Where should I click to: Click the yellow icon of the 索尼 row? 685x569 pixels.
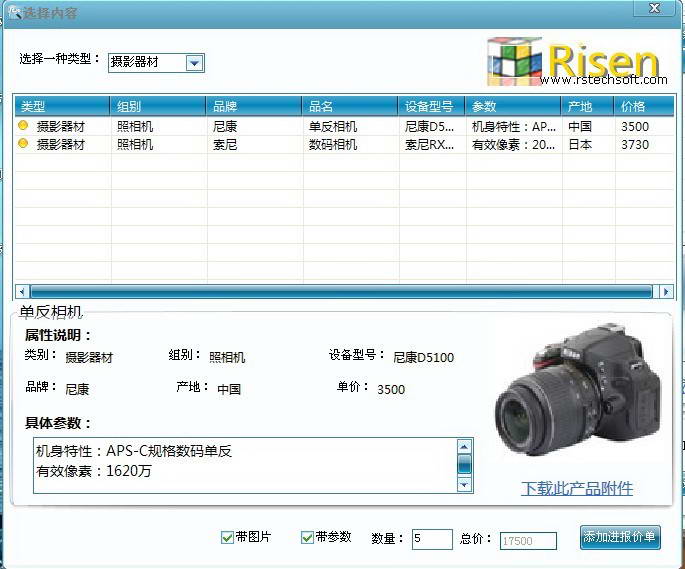tap(23, 143)
